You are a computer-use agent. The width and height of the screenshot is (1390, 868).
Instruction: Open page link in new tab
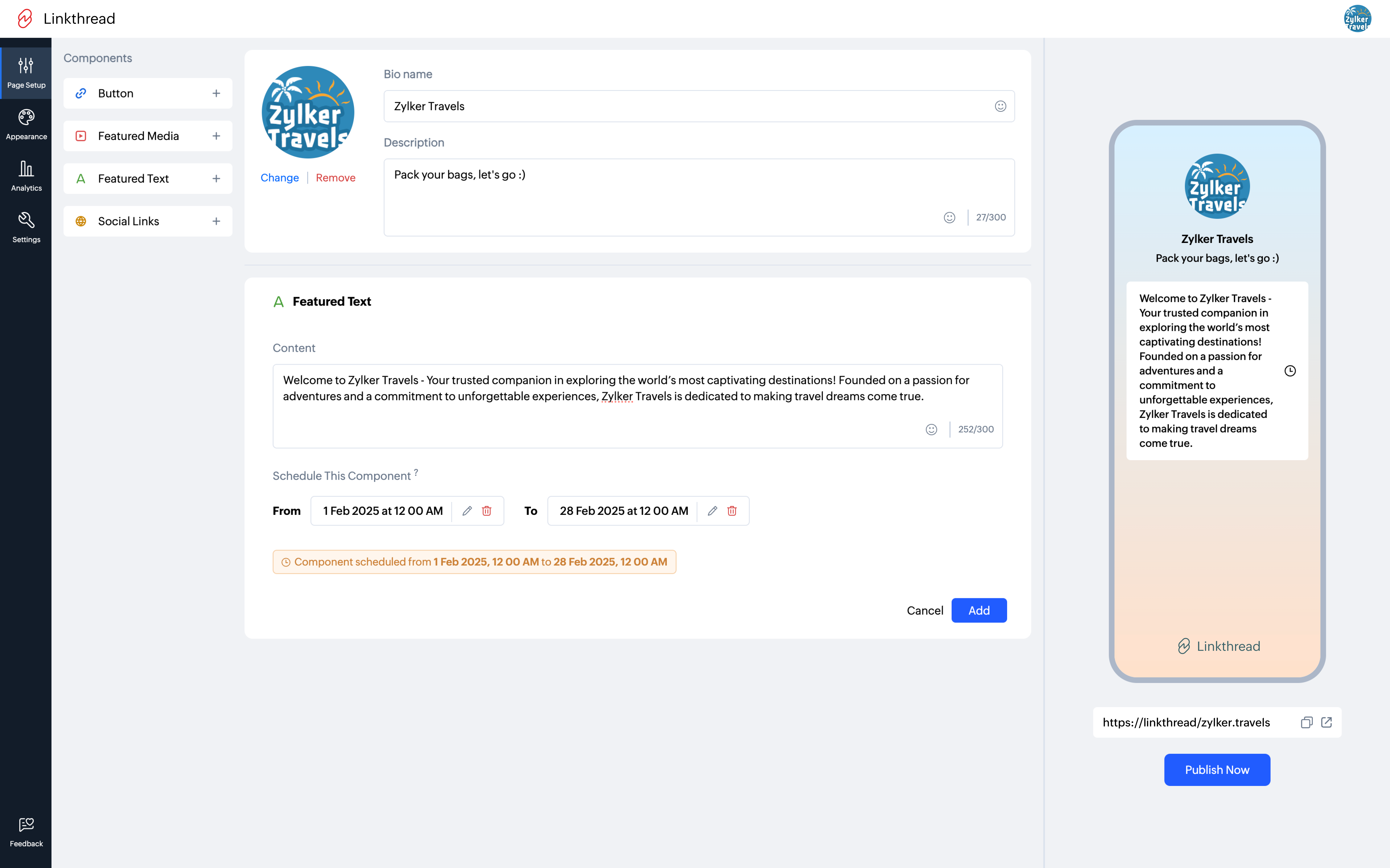click(x=1326, y=722)
